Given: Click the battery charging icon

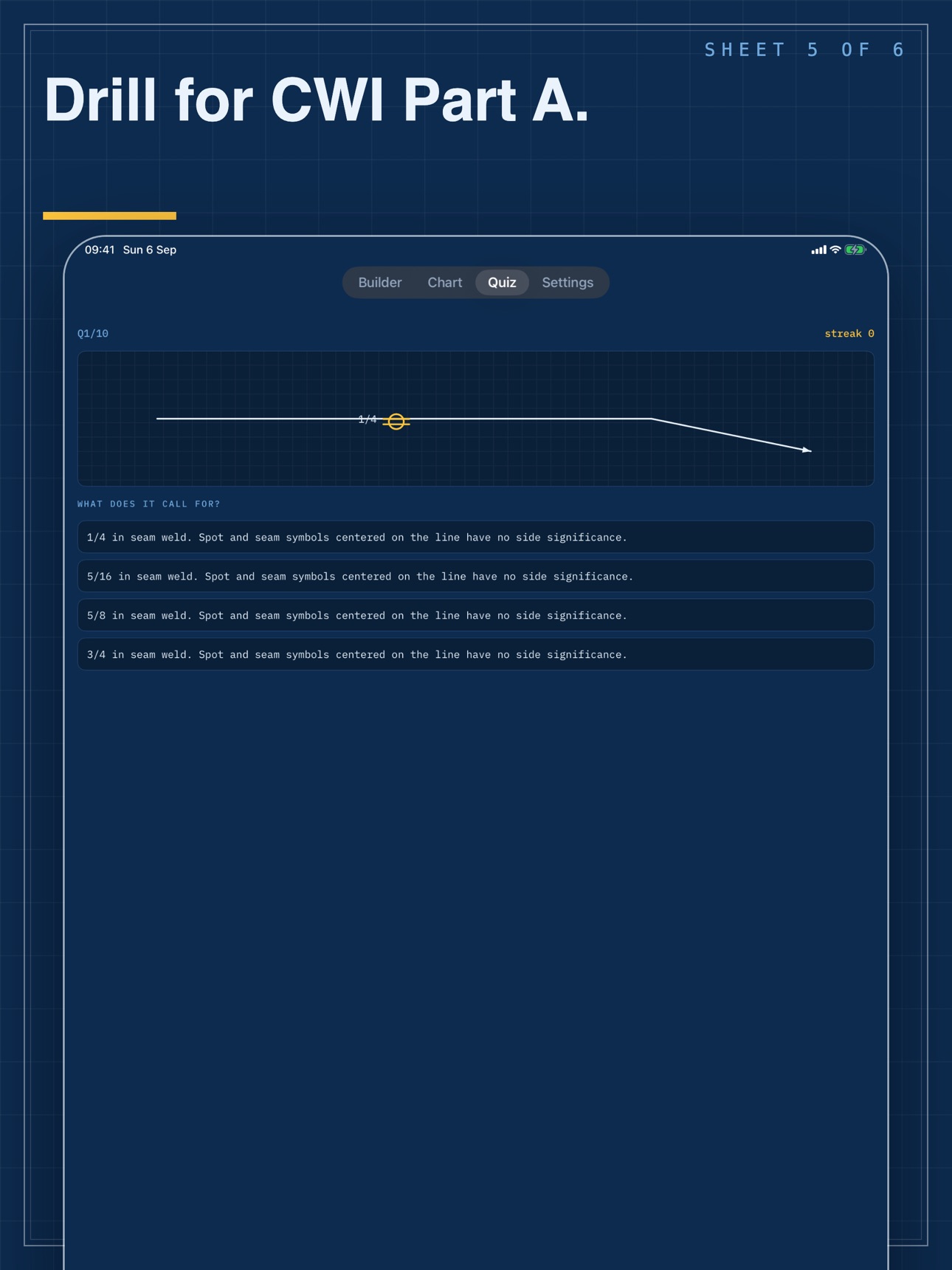Looking at the screenshot, I should click(x=855, y=250).
